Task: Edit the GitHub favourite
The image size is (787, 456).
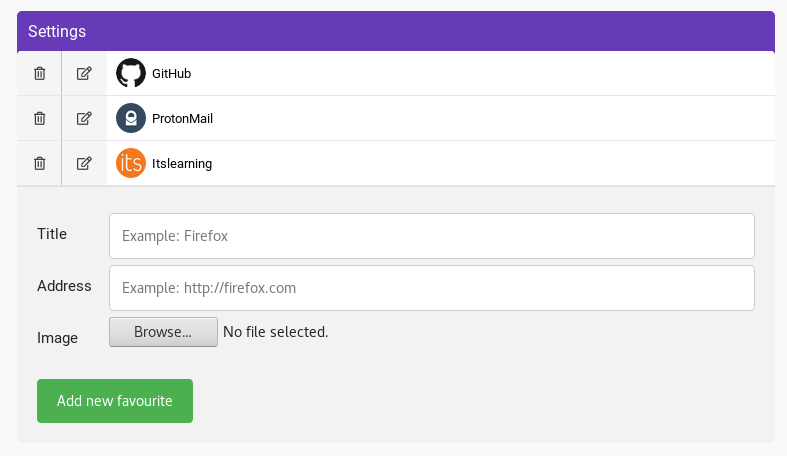Action: click(x=84, y=73)
